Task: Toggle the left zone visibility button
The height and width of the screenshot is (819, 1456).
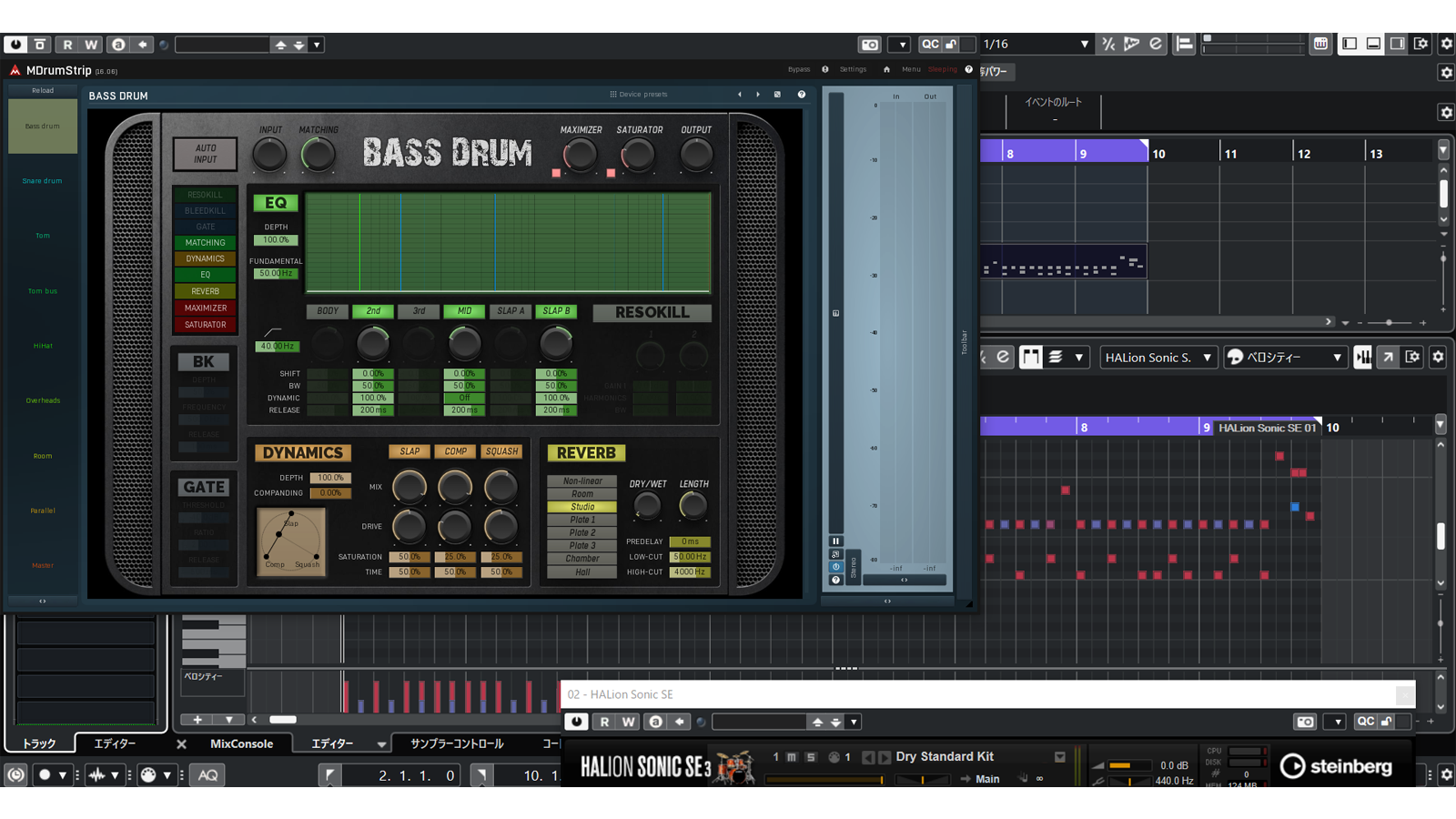Action: [x=1350, y=44]
